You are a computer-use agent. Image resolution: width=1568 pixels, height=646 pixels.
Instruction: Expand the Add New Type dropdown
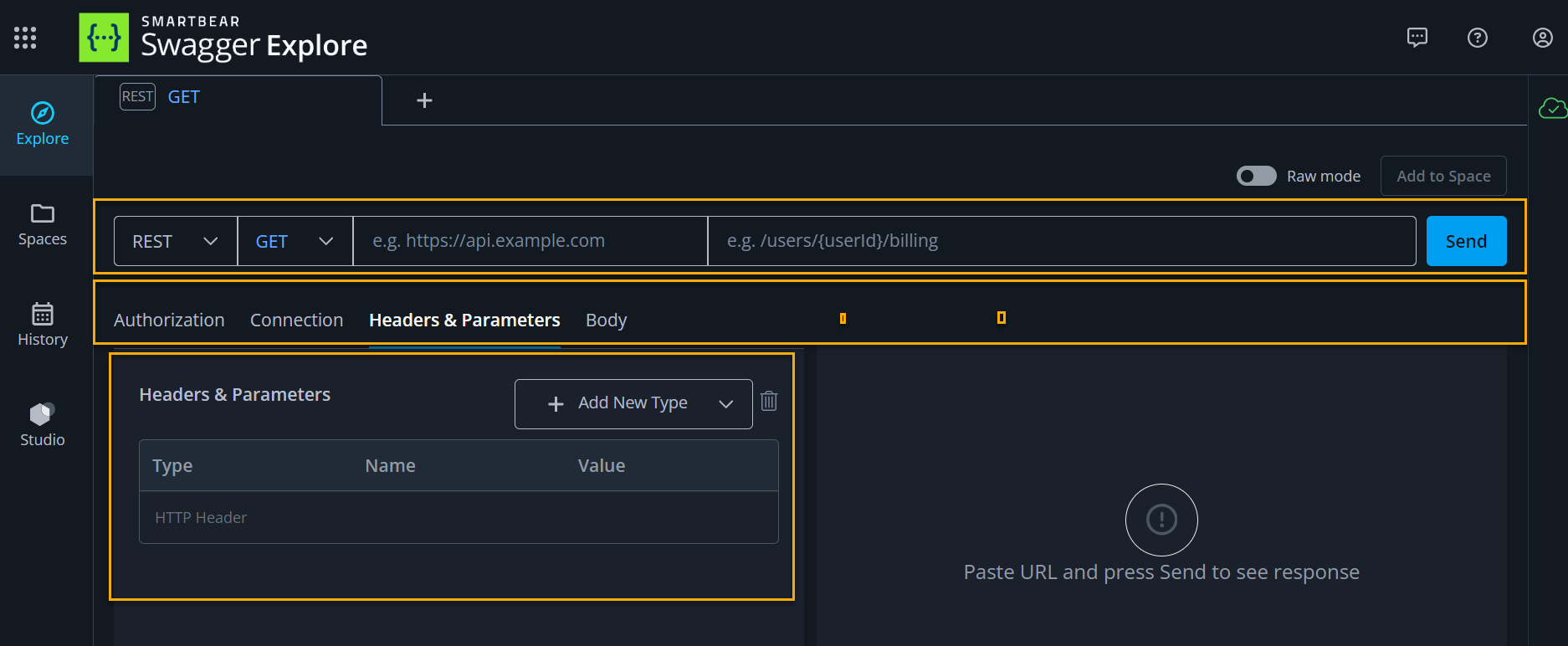[x=633, y=403]
